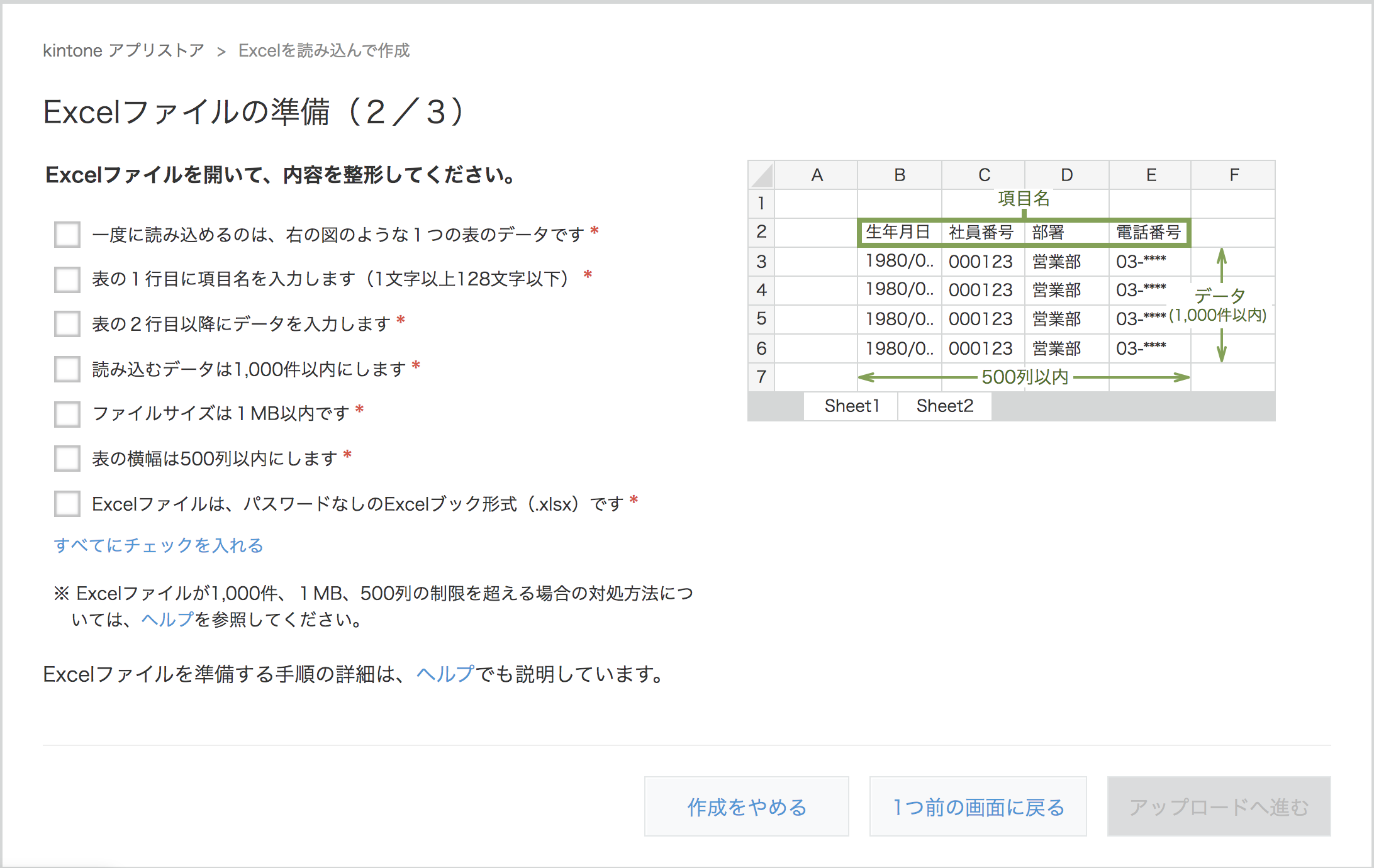Open the ヘルプ link in the limits note
The height and width of the screenshot is (868, 1374).
(x=167, y=620)
